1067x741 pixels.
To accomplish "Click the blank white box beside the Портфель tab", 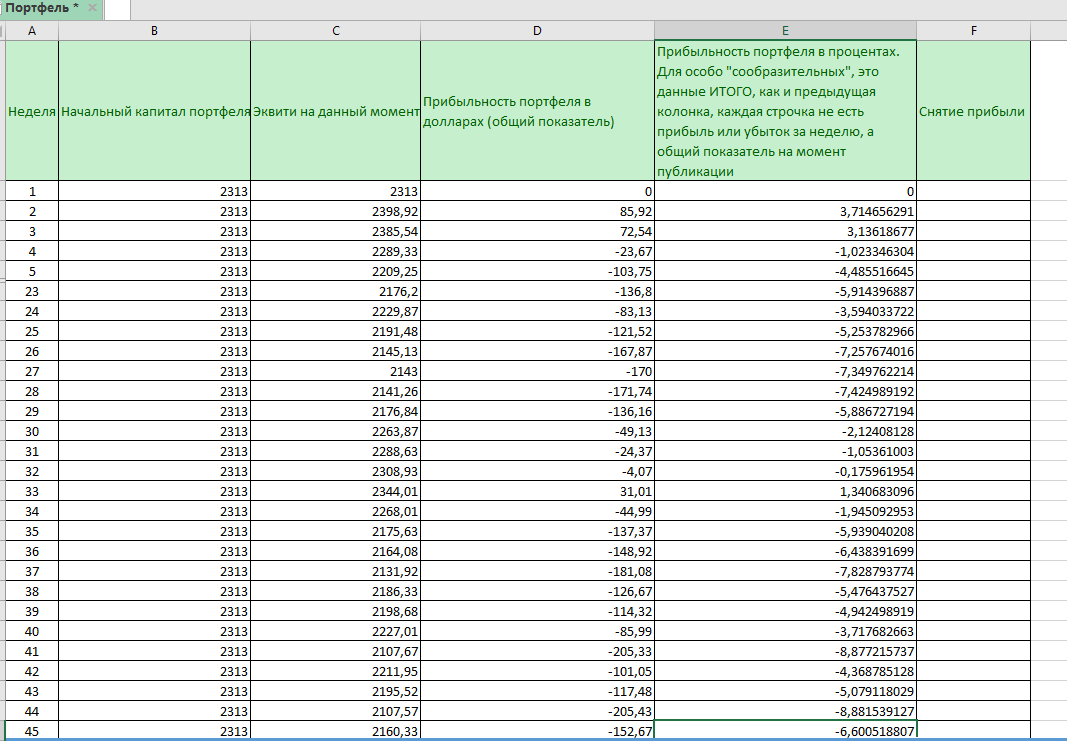I will [x=117, y=9].
